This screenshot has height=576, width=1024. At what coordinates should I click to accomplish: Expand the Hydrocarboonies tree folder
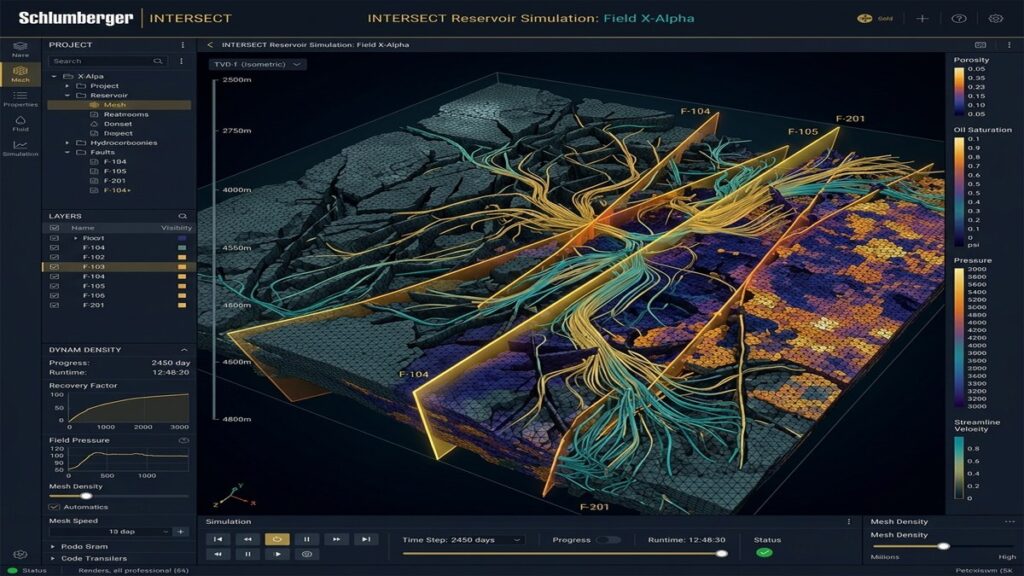(67, 142)
